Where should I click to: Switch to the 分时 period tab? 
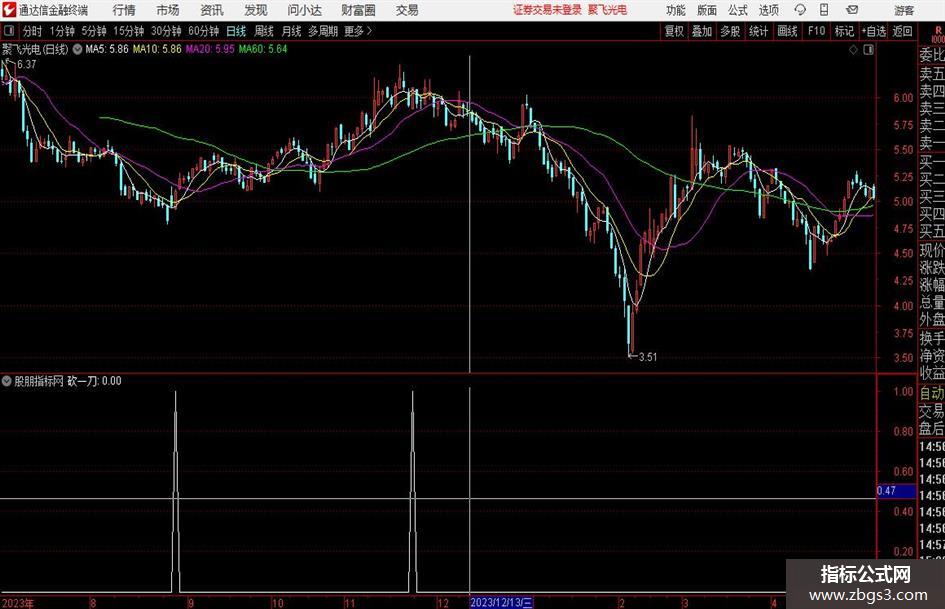(33, 31)
